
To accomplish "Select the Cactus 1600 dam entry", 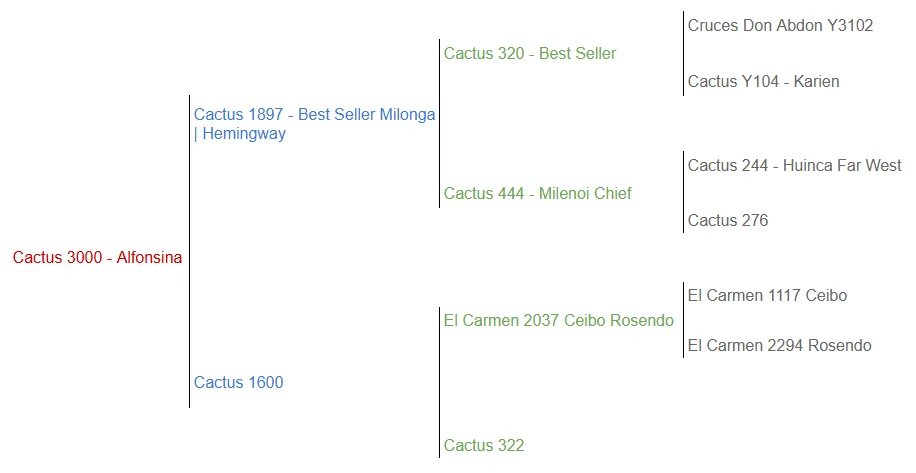I will (238, 382).
